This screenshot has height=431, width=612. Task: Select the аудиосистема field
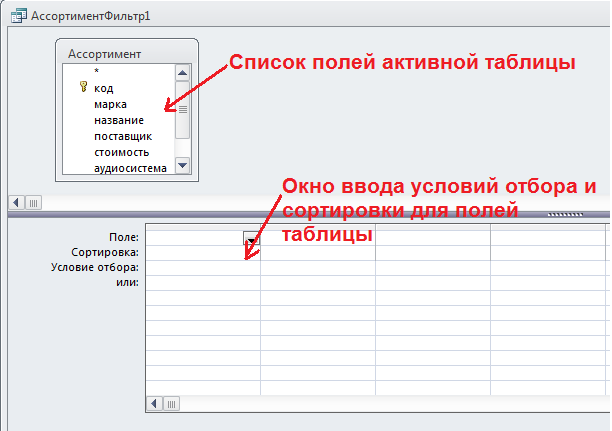point(130,169)
